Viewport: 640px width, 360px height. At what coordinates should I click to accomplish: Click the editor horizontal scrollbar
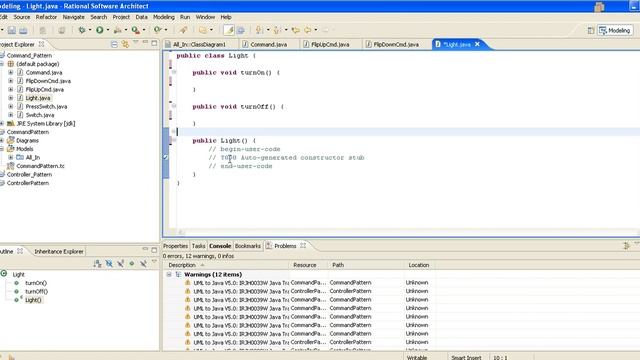[x=408, y=232]
